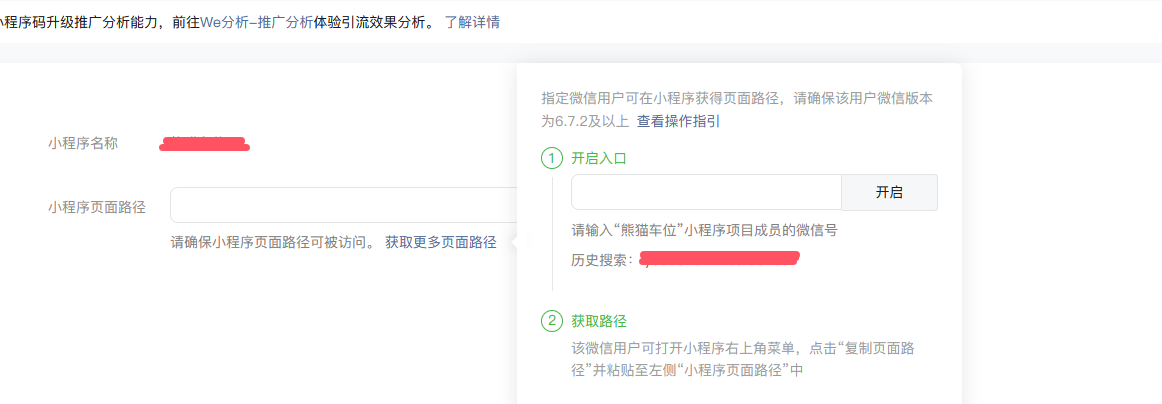Click the step 2 circled number icon
Screen dimensions: 1162x404
552,322
